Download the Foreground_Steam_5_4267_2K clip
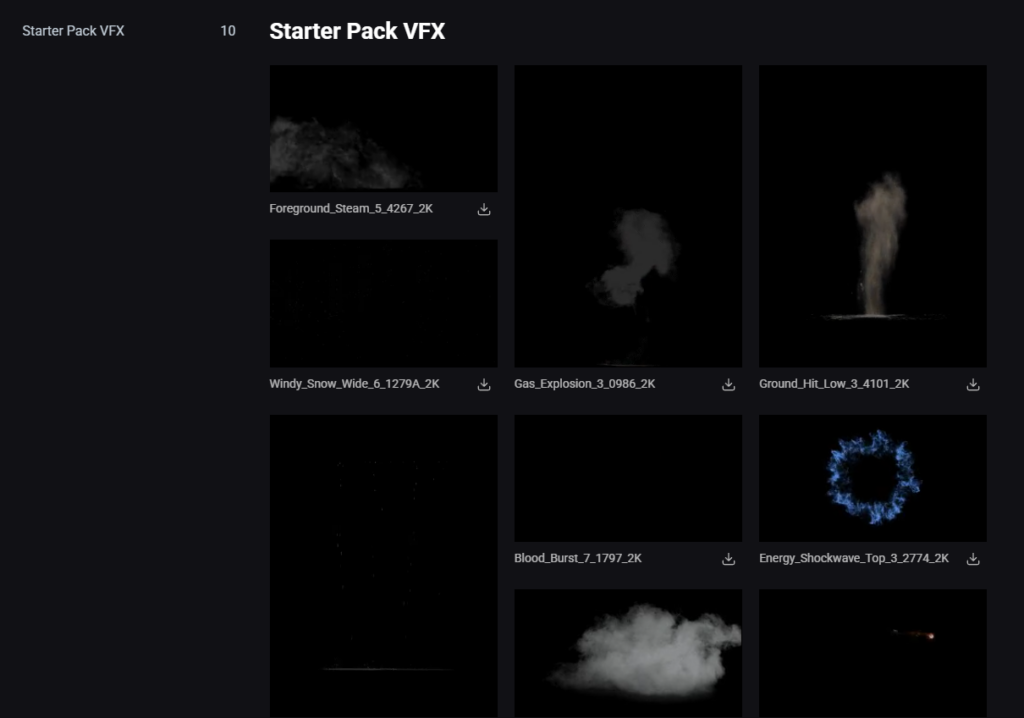This screenshot has height=718, width=1024. coord(484,210)
